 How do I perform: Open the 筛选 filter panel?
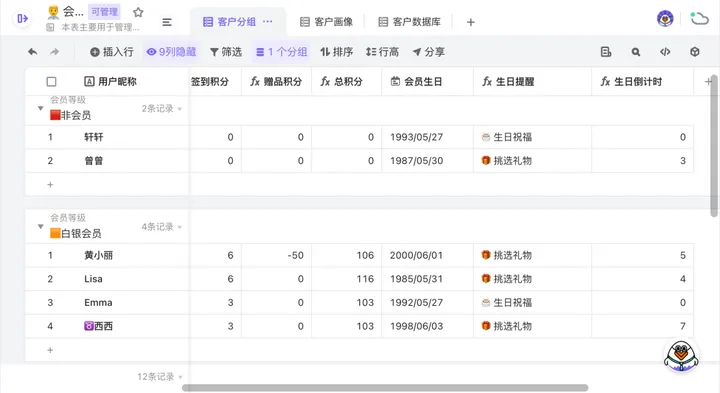click(x=226, y=52)
